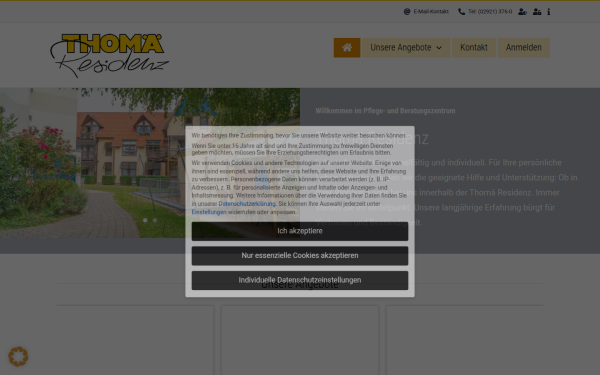The image size is (600, 375).
Task: Click the second user lock icon
Action: pyautogui.click(x=537, y=11)
